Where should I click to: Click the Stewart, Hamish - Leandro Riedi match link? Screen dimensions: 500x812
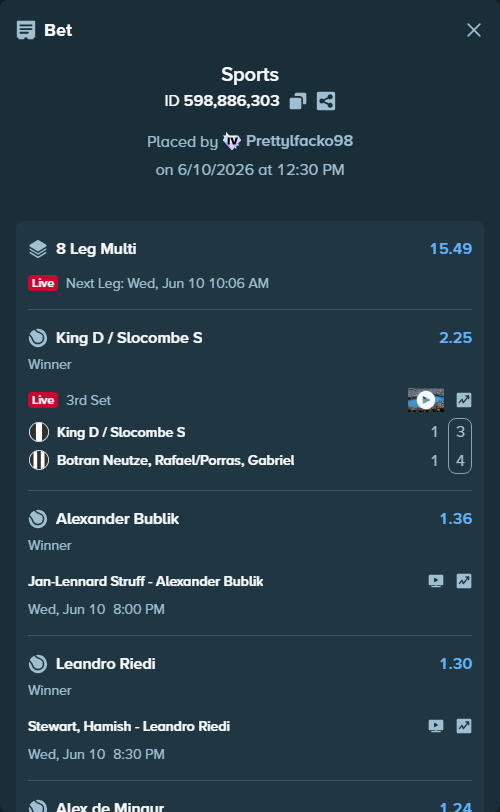129,726
